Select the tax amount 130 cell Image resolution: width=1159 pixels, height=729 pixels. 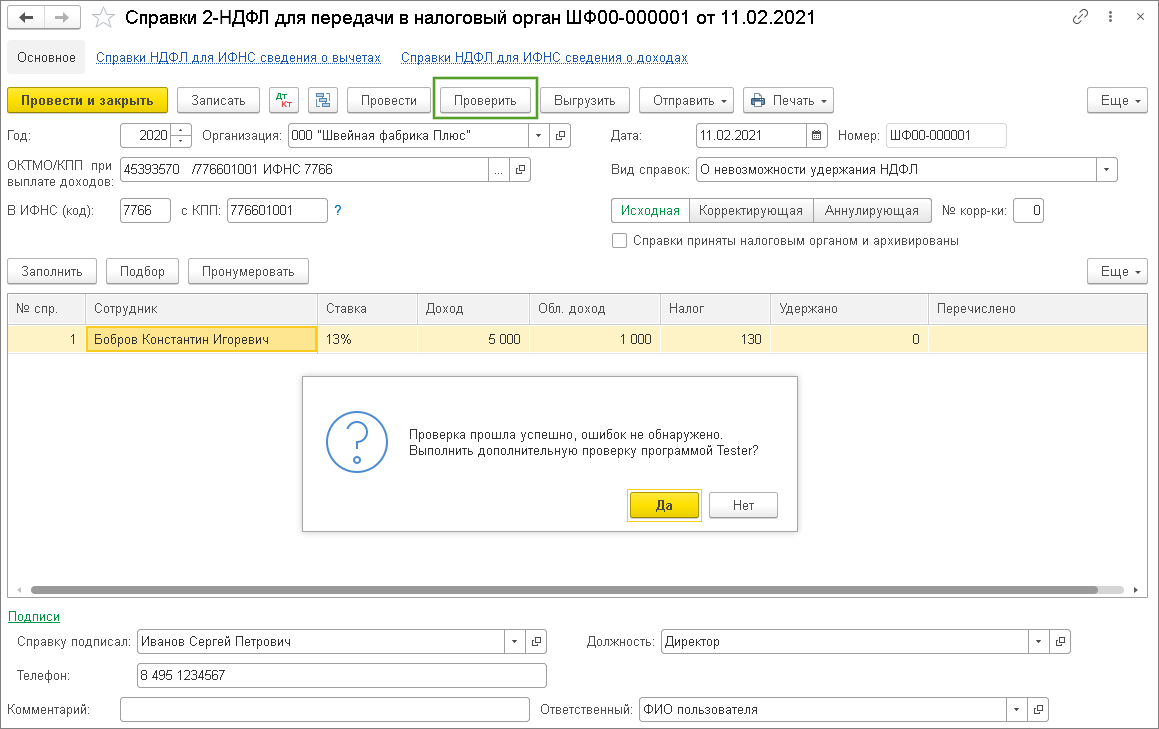pyautogui.click(x=716, y=339)
